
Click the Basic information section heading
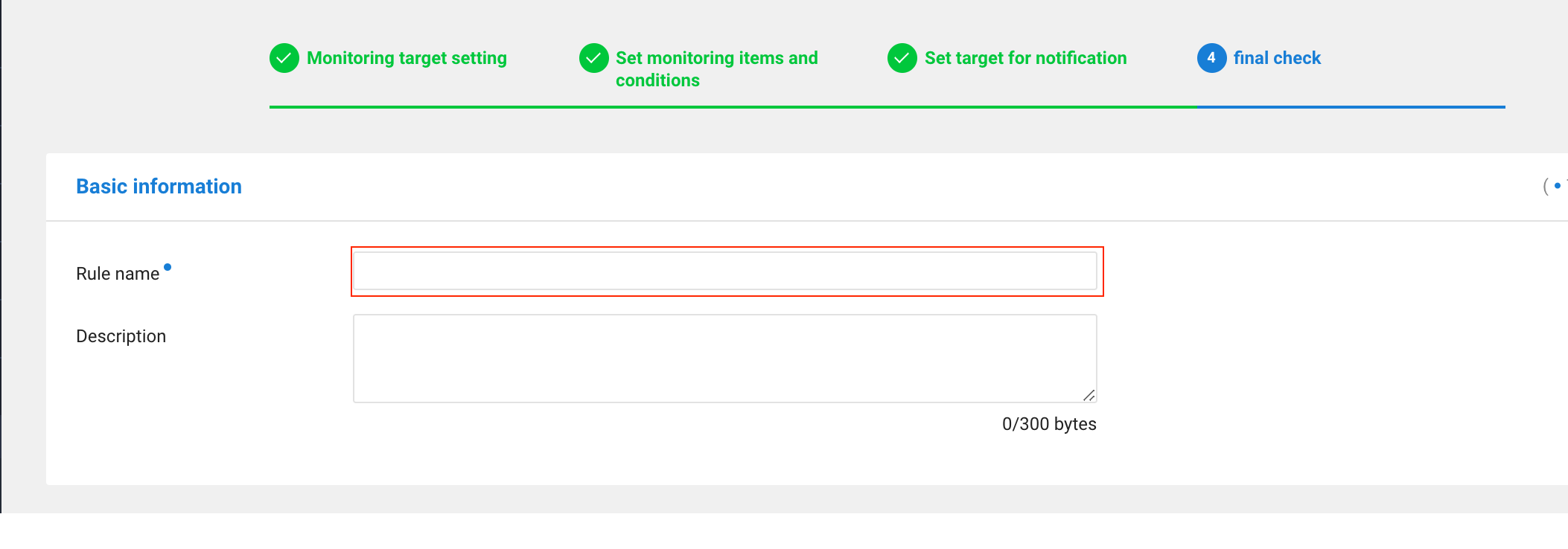(159, 187)
